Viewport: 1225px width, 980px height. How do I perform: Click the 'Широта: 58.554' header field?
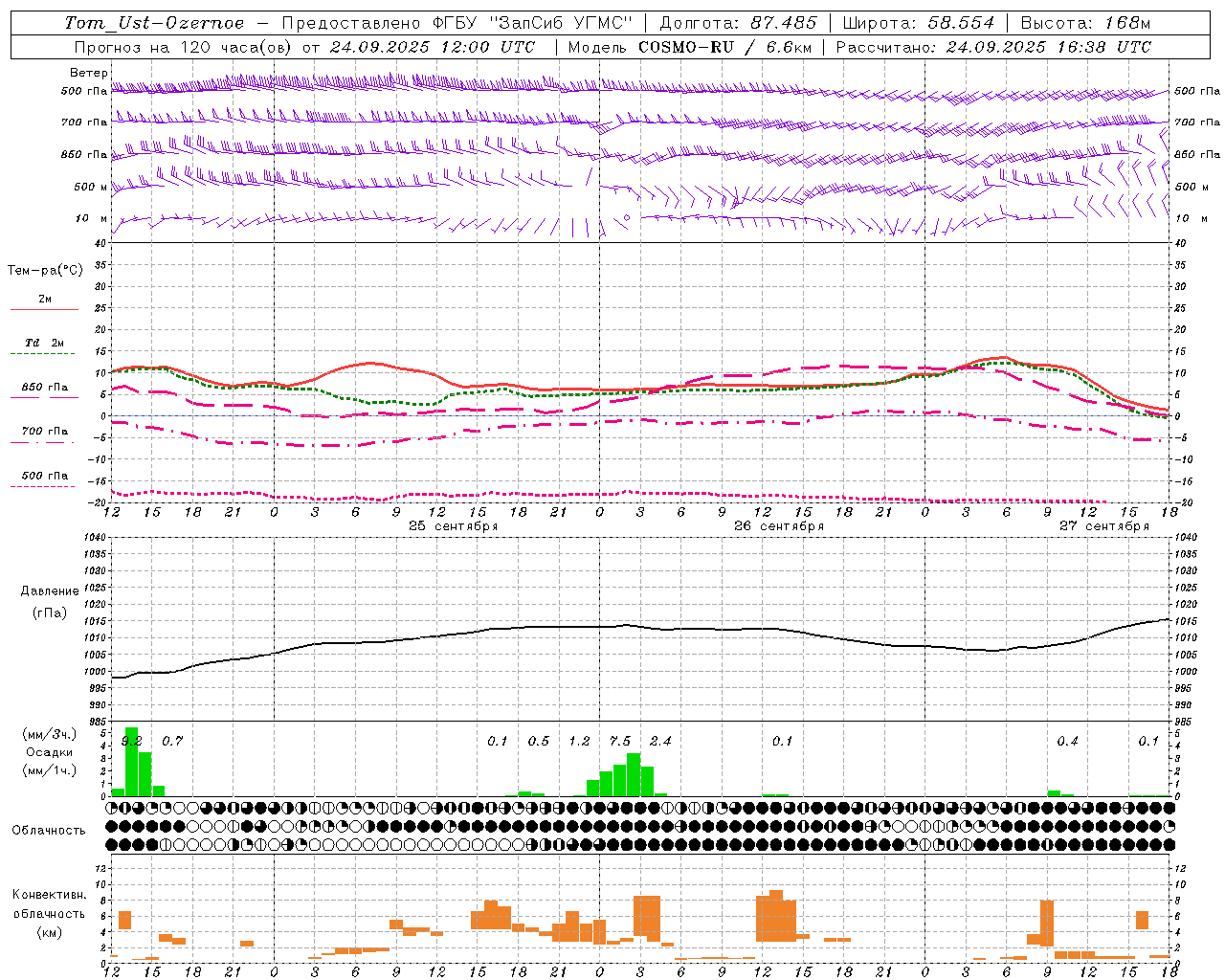pyautogui.click(x=919, y=23)
